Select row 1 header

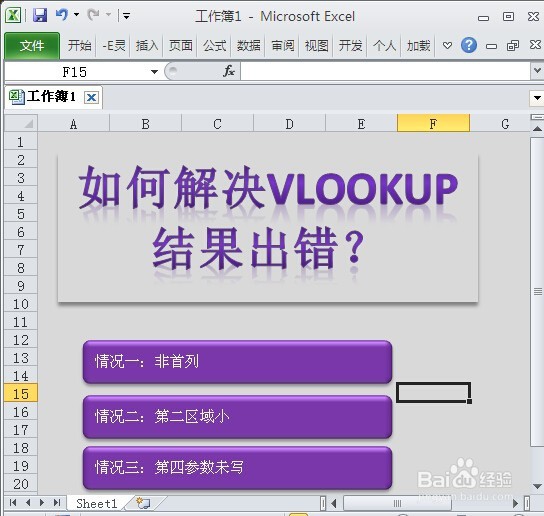[x=21, y=142]
